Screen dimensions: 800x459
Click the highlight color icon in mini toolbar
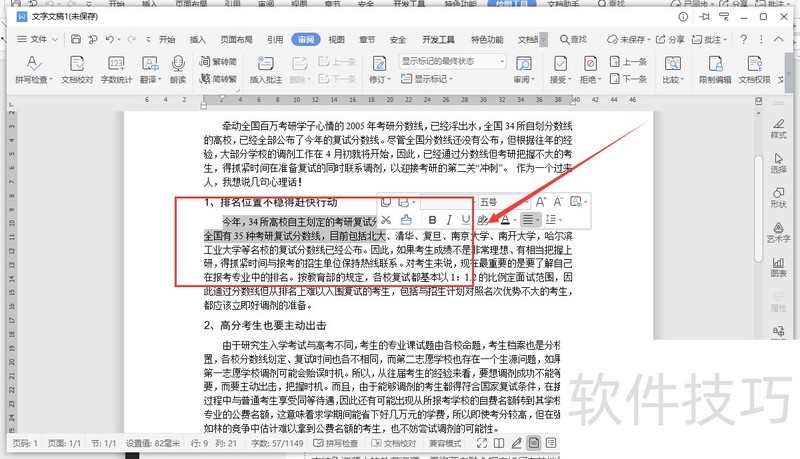[x=483, y=220]
